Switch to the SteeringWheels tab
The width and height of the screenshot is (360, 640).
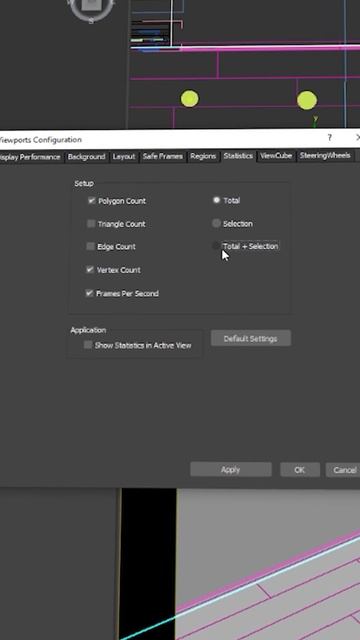click(x=325, y=156)
